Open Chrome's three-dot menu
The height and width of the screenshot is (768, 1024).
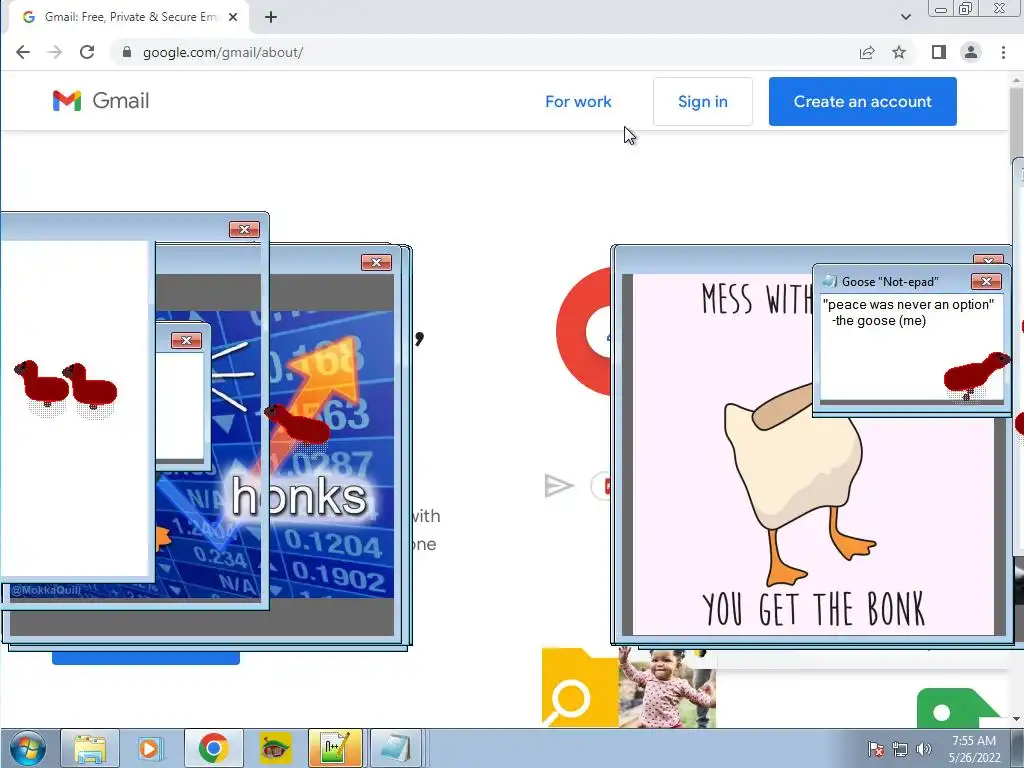pyautogui.click(x=1003, y=52)
